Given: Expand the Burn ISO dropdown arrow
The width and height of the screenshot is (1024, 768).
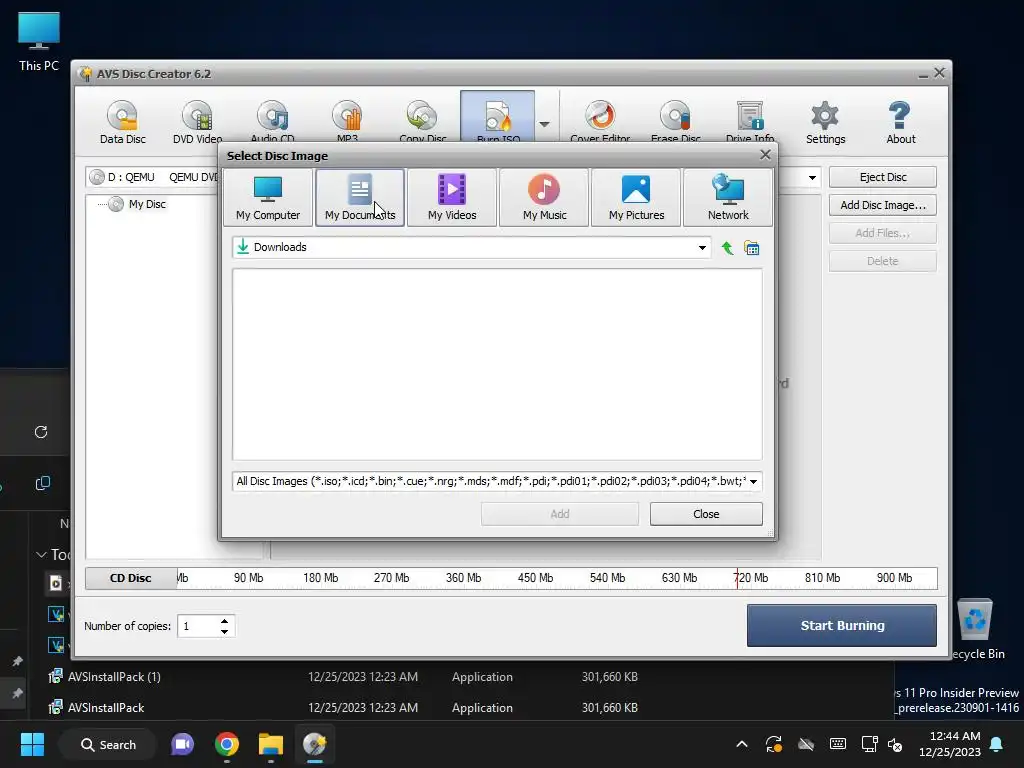Looking at the screenshot, I should pyautogui.click(x=545, y=123).
